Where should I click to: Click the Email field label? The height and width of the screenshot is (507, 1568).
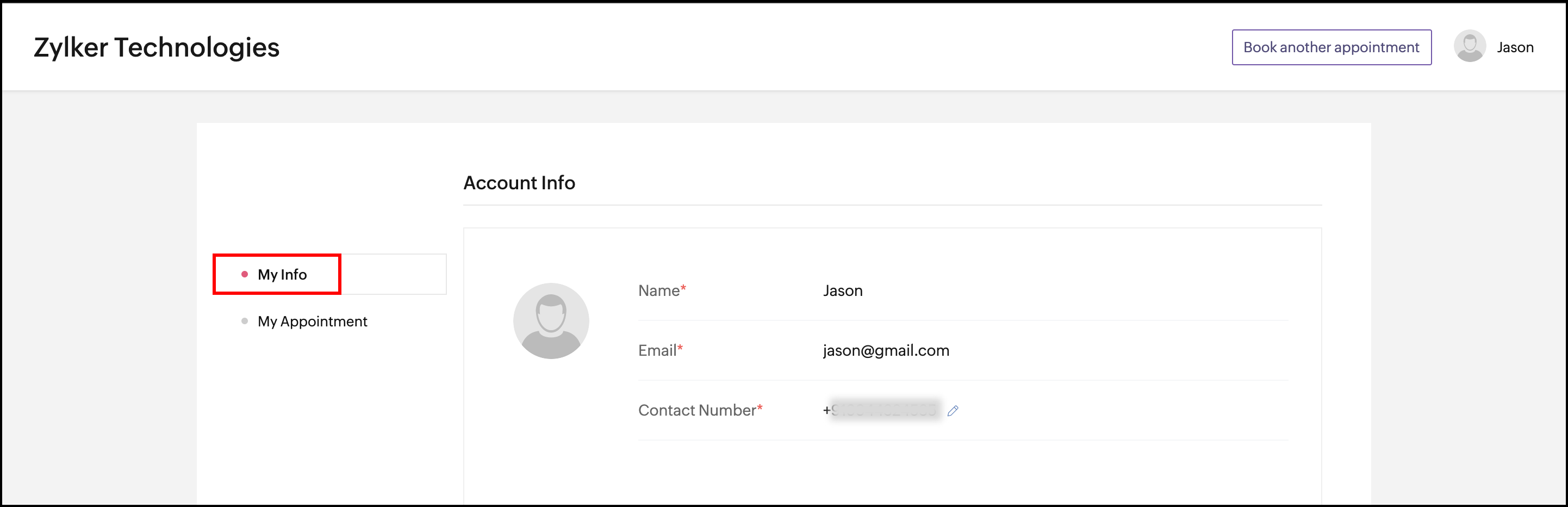[657, 350]
